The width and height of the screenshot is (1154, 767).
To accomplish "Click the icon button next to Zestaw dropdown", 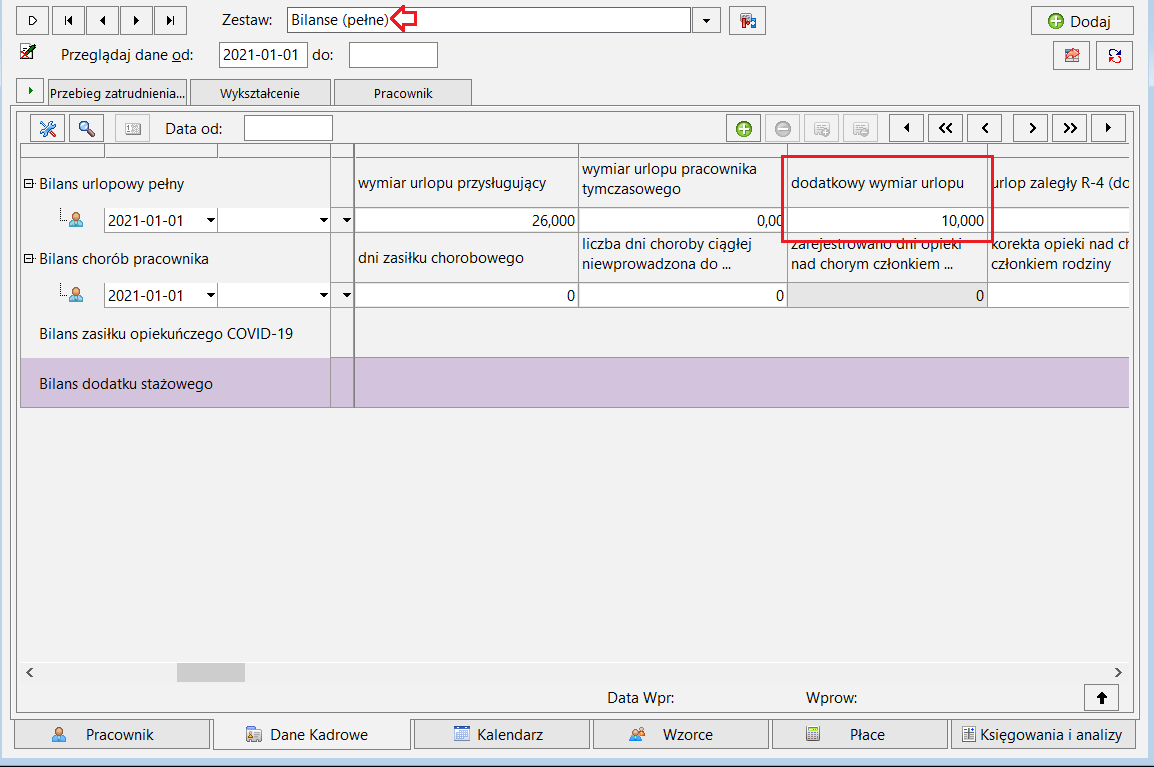I will pos(748,21).
